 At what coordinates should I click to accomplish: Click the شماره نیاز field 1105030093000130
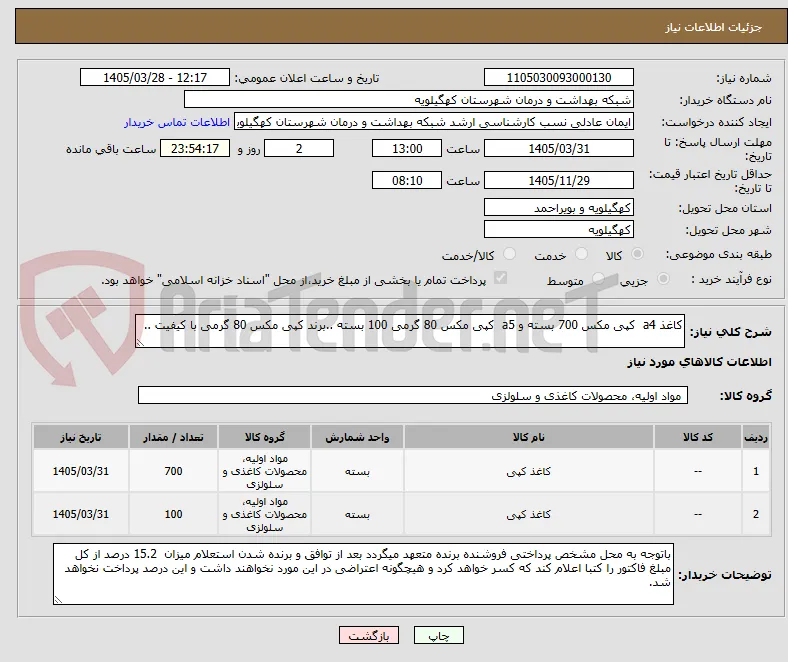click(558, 77)
